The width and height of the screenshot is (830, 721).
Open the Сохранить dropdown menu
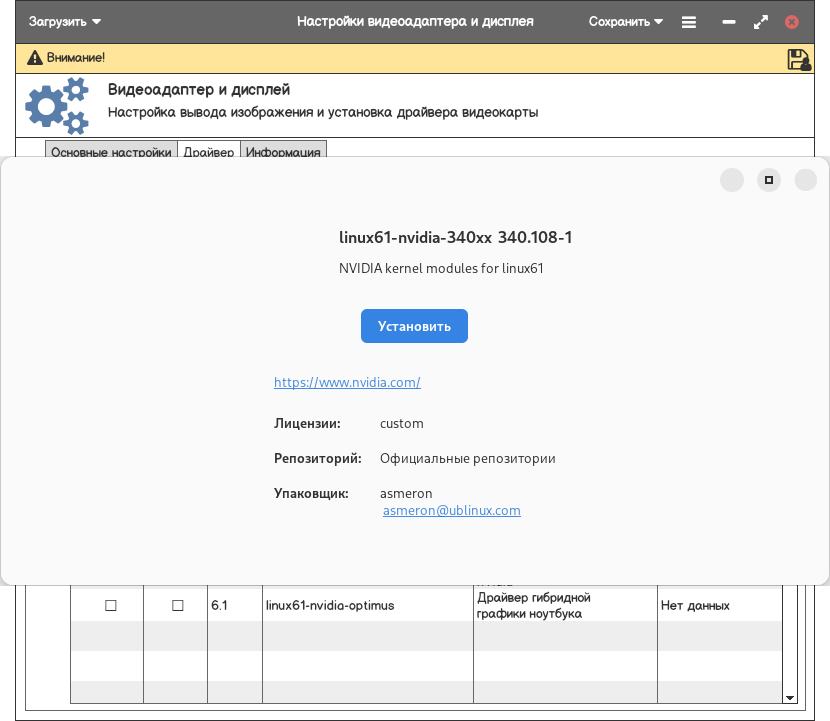coord(625,22)
